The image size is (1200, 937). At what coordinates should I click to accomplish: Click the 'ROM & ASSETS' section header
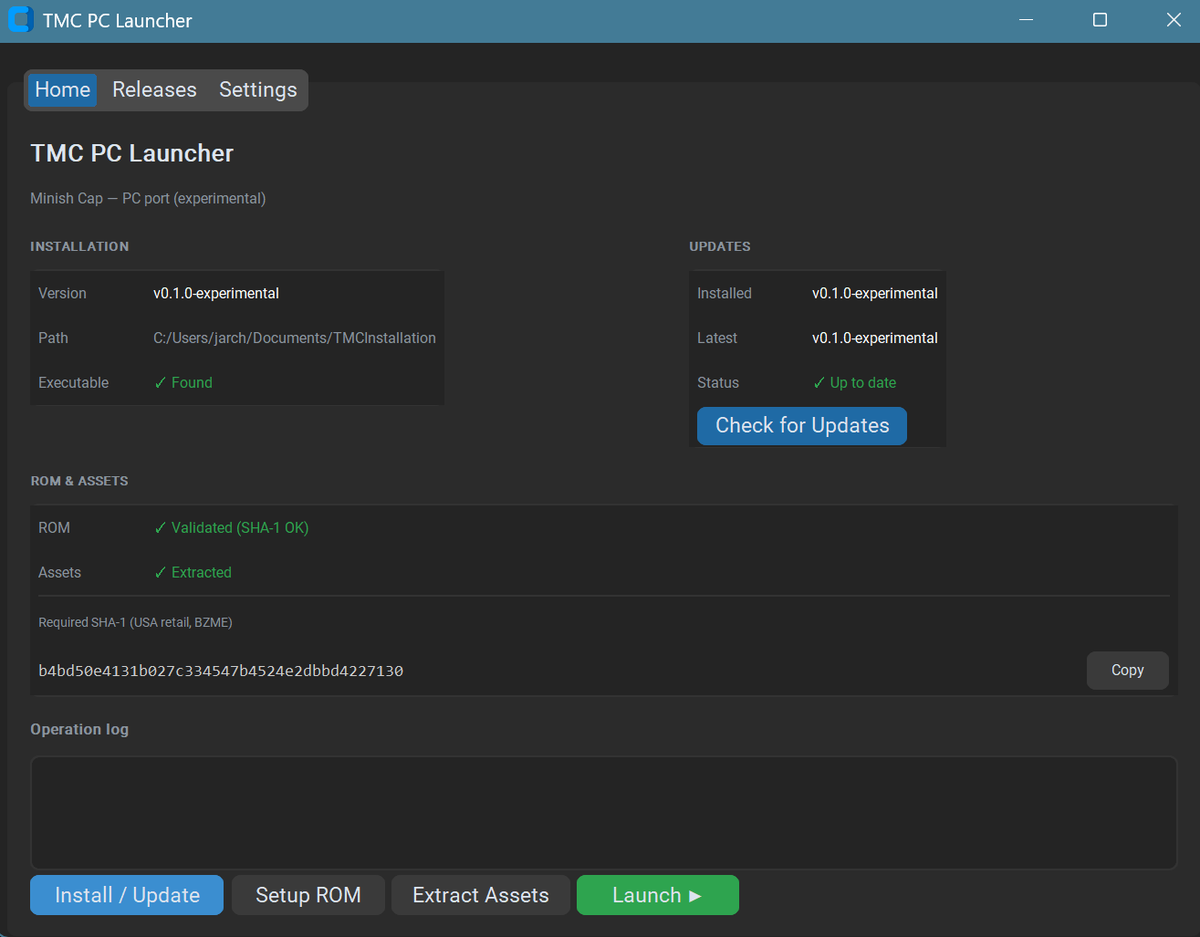pos(79,481)
